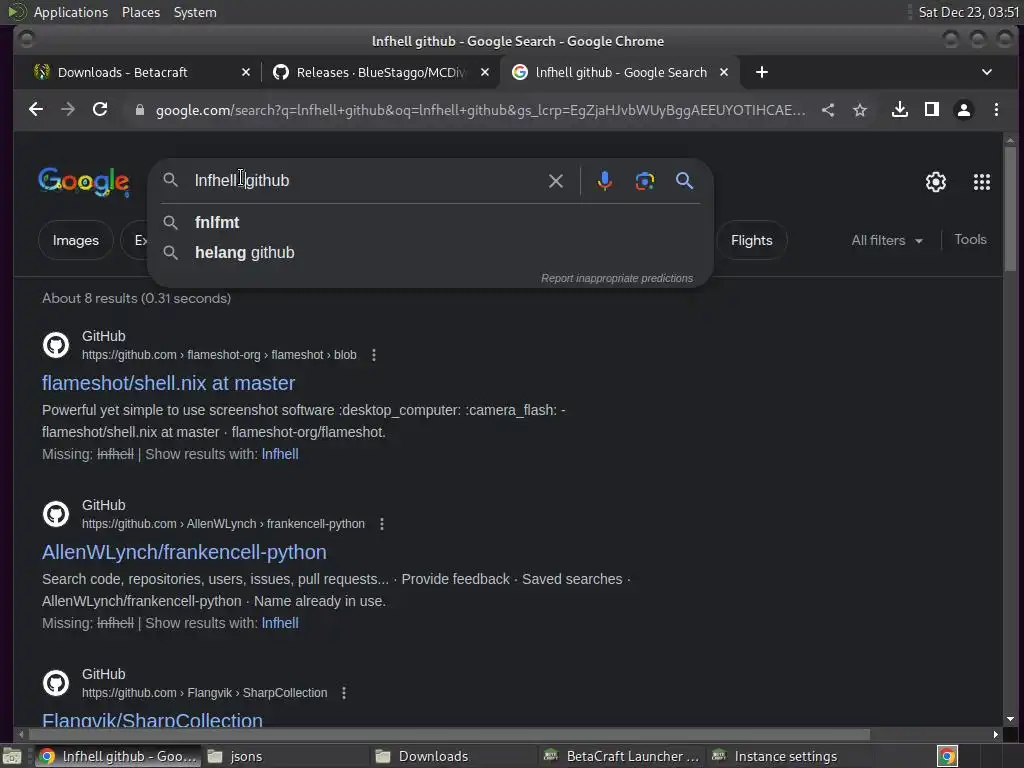Select the Images filter chip
The image size is (1024, 768).
tap(76, 240)
